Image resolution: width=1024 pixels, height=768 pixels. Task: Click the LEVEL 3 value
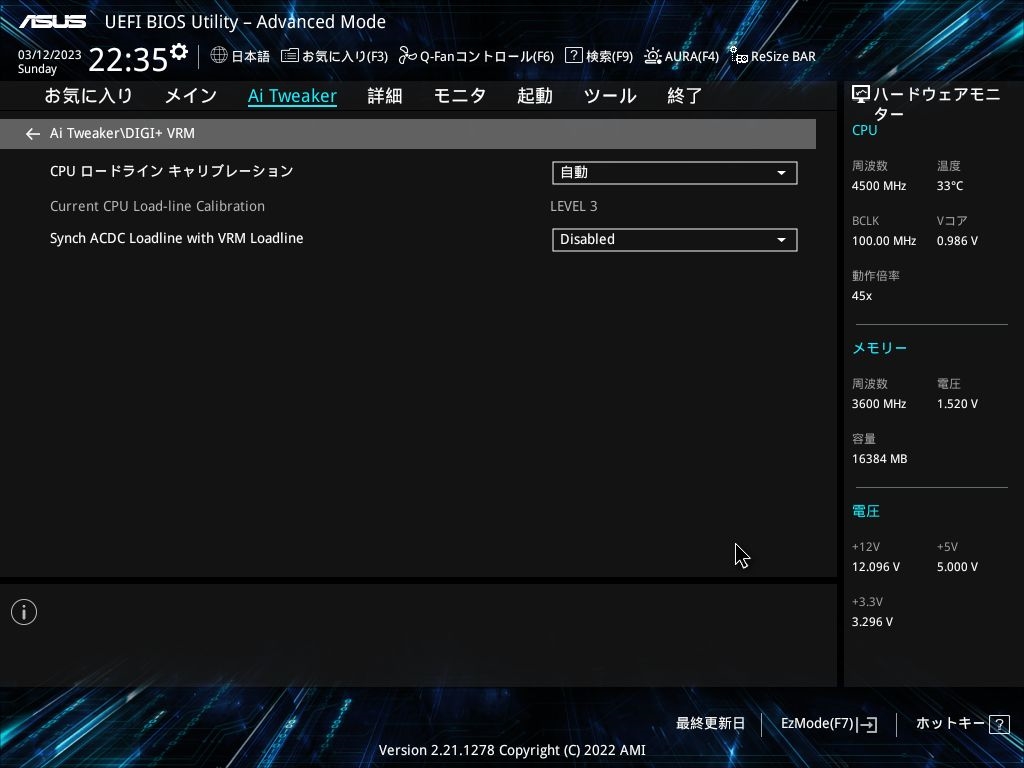click(573, 206)
